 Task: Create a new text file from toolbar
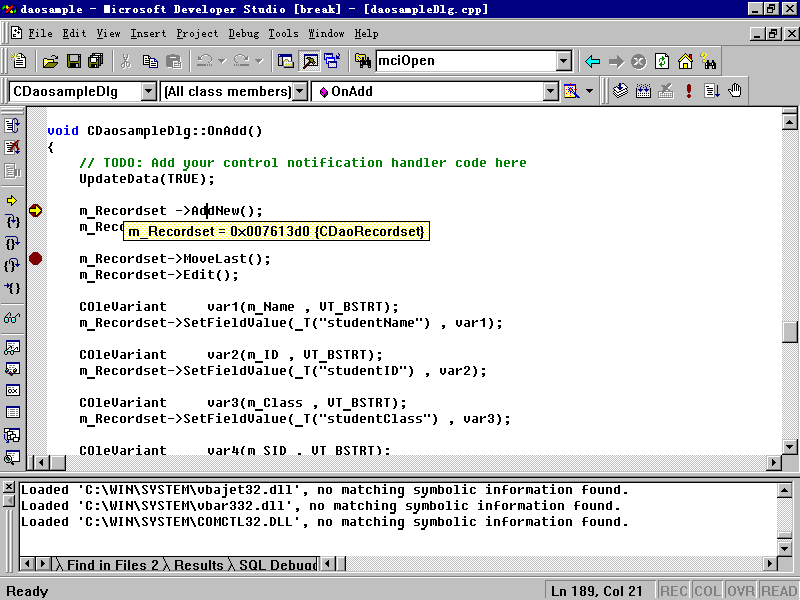click(19, 61)
